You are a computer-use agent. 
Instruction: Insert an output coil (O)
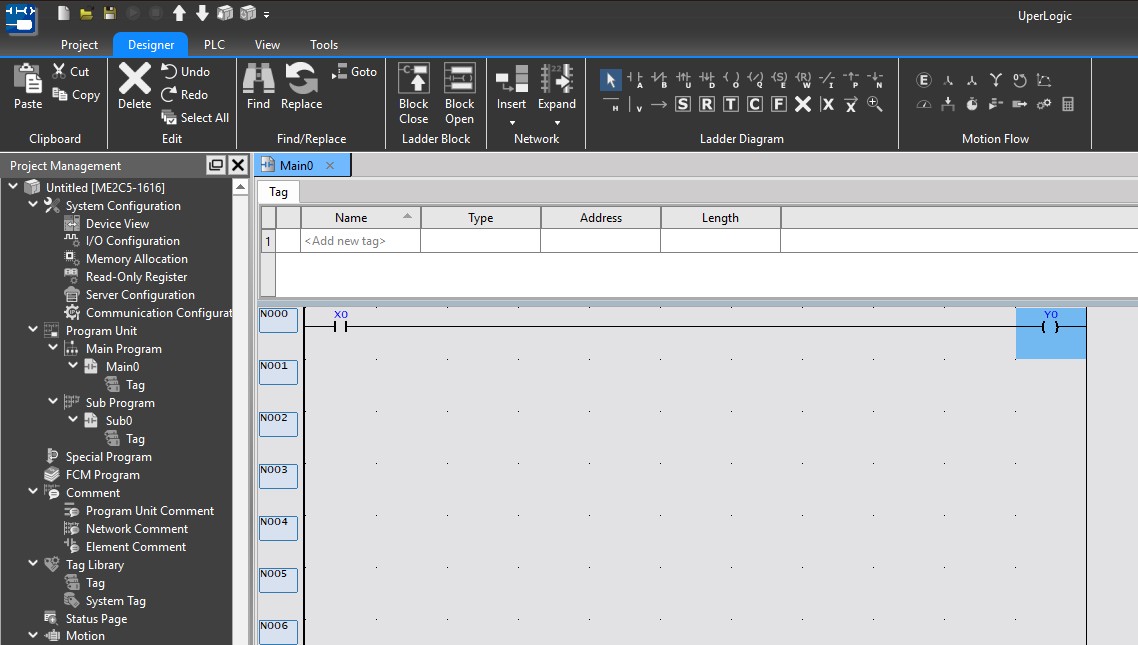tap(731, 79)
